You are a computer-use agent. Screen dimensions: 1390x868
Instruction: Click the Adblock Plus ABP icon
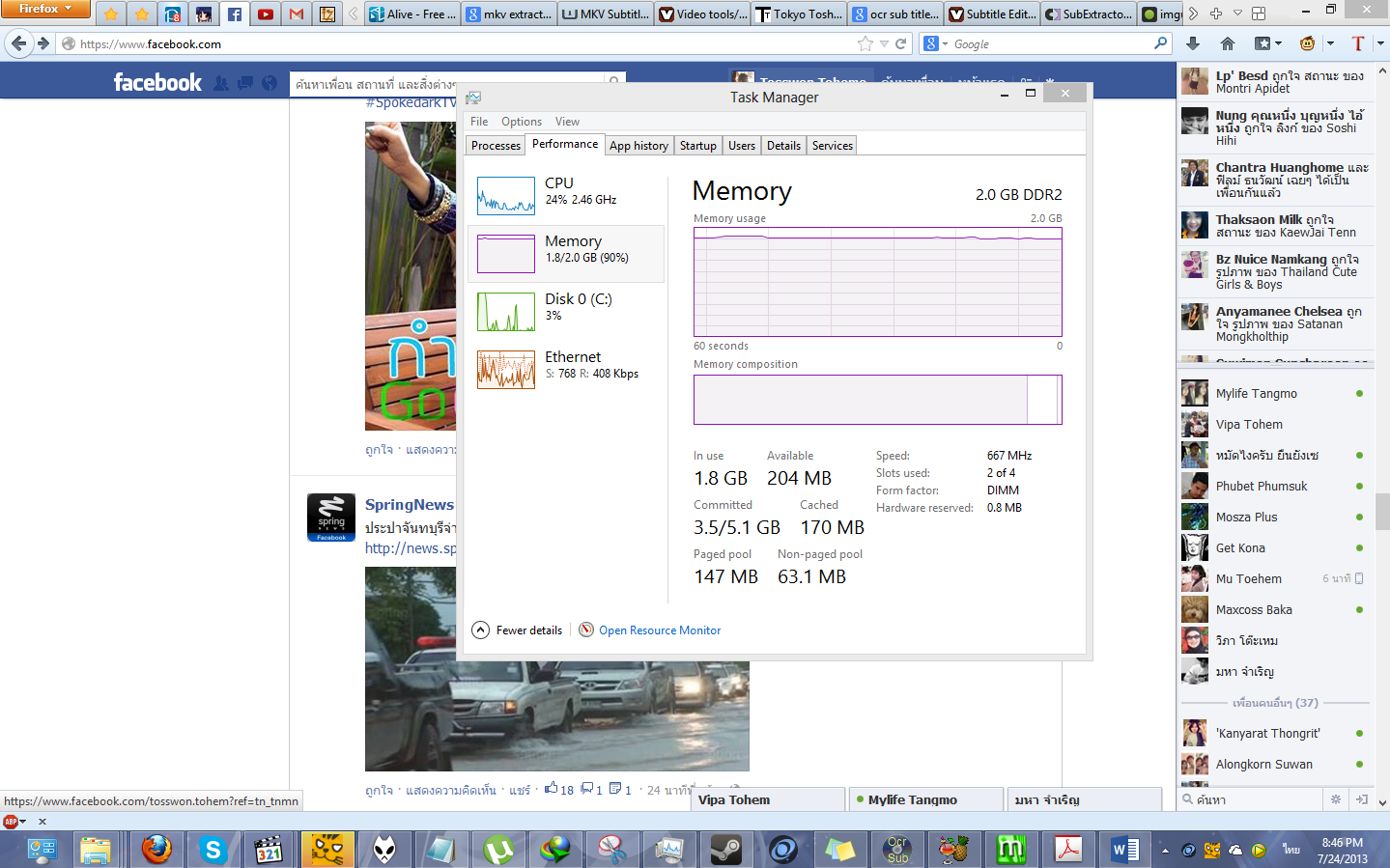tap(11, 822)
